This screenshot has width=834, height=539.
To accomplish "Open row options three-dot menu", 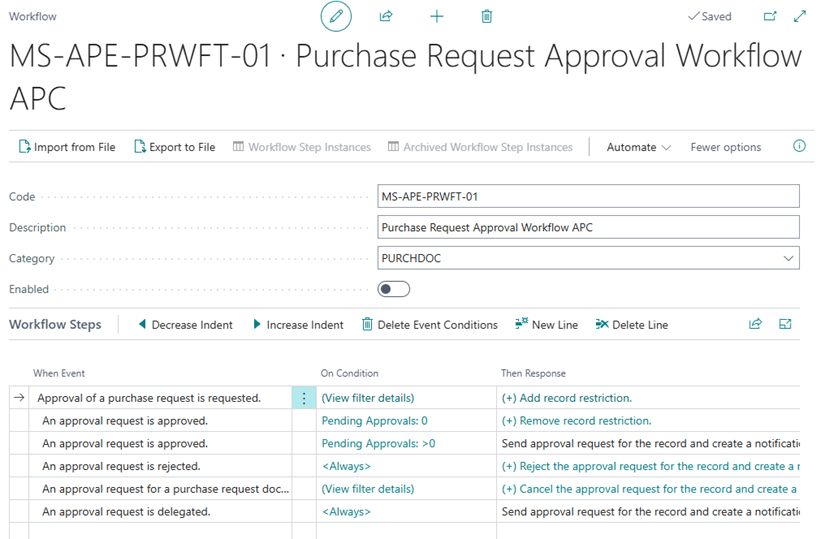I will [304, 398].
